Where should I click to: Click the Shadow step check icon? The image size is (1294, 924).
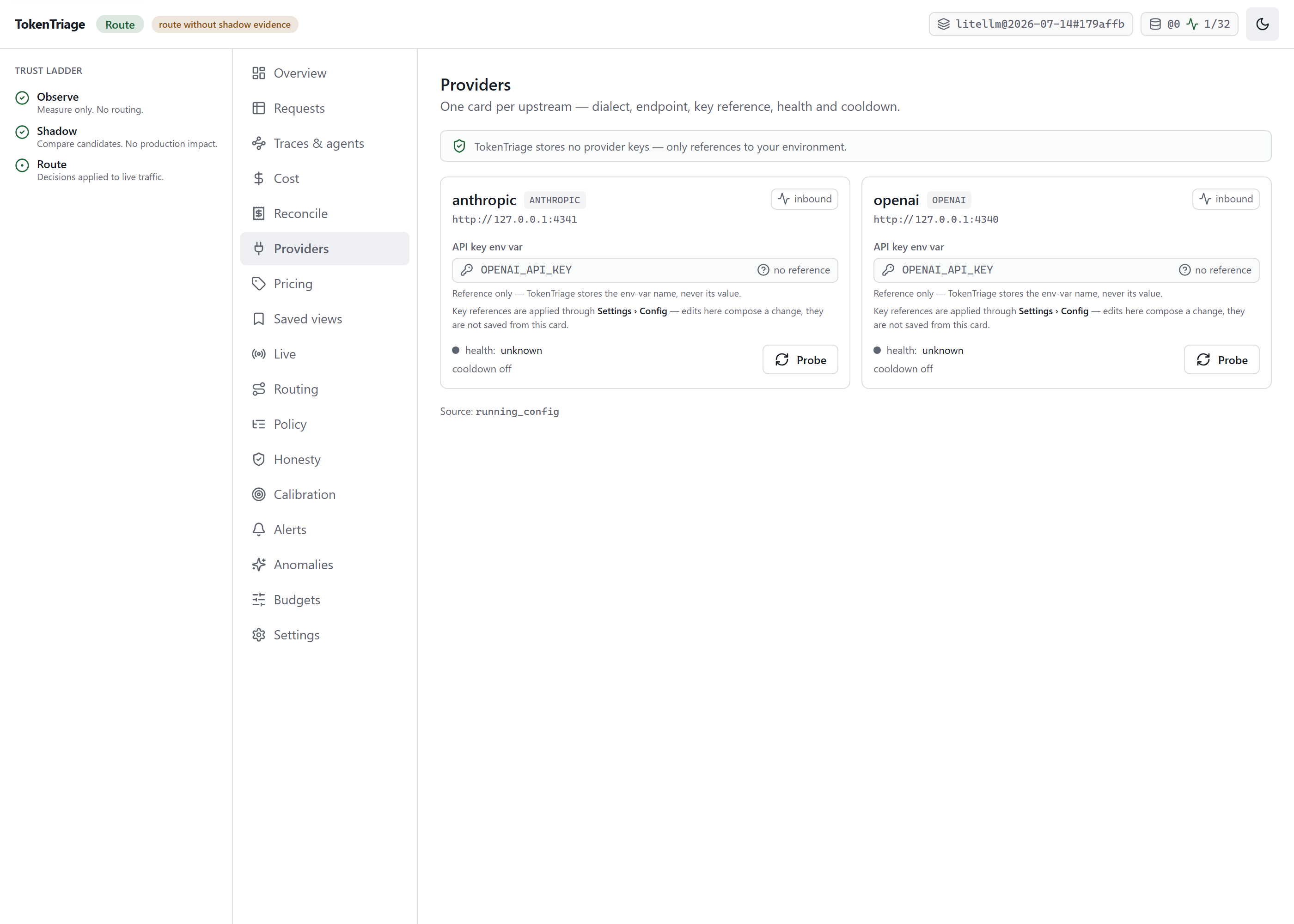(x=22, y=132)
